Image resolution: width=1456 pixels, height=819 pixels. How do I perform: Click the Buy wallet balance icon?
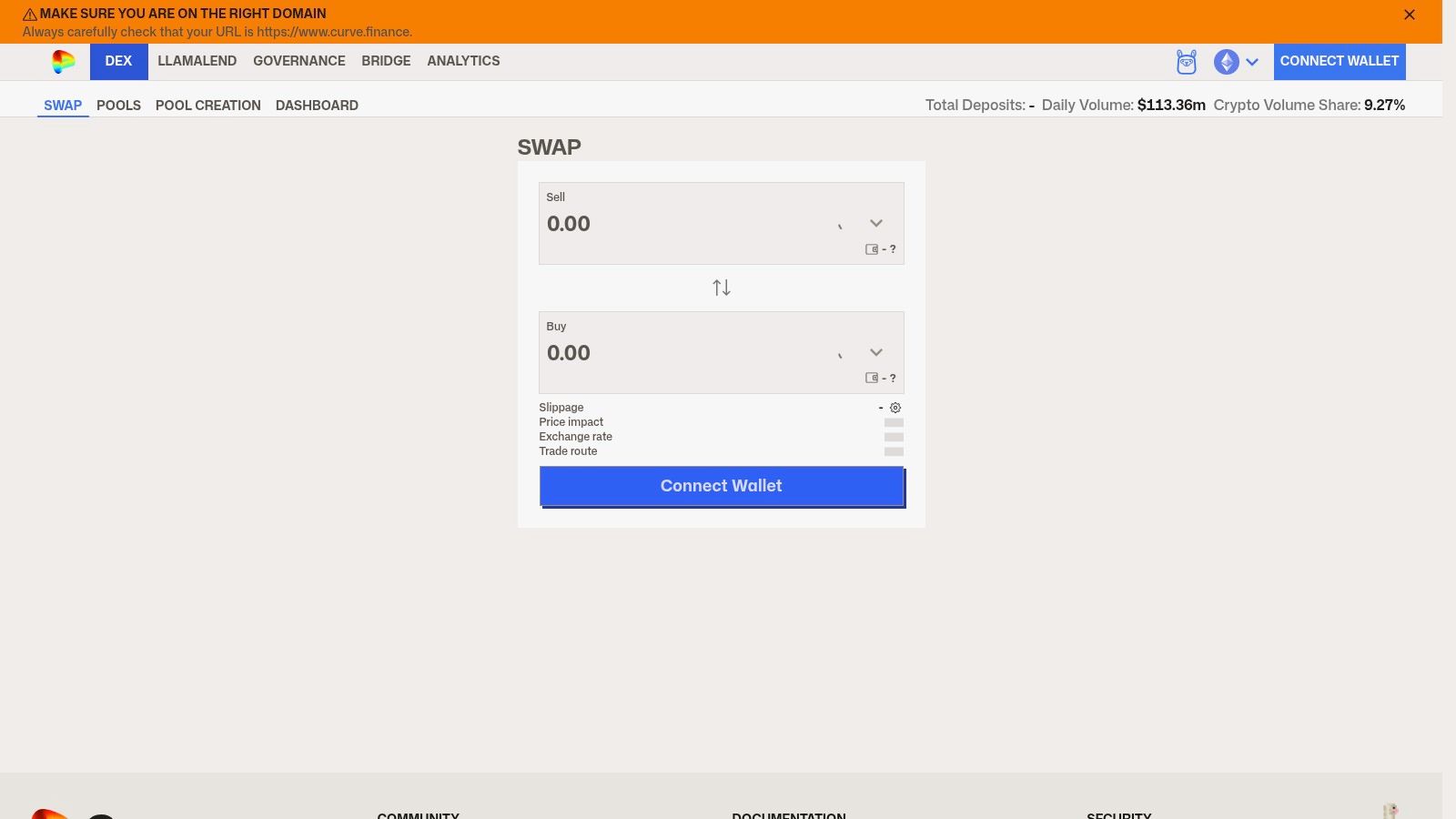(872, 379)
